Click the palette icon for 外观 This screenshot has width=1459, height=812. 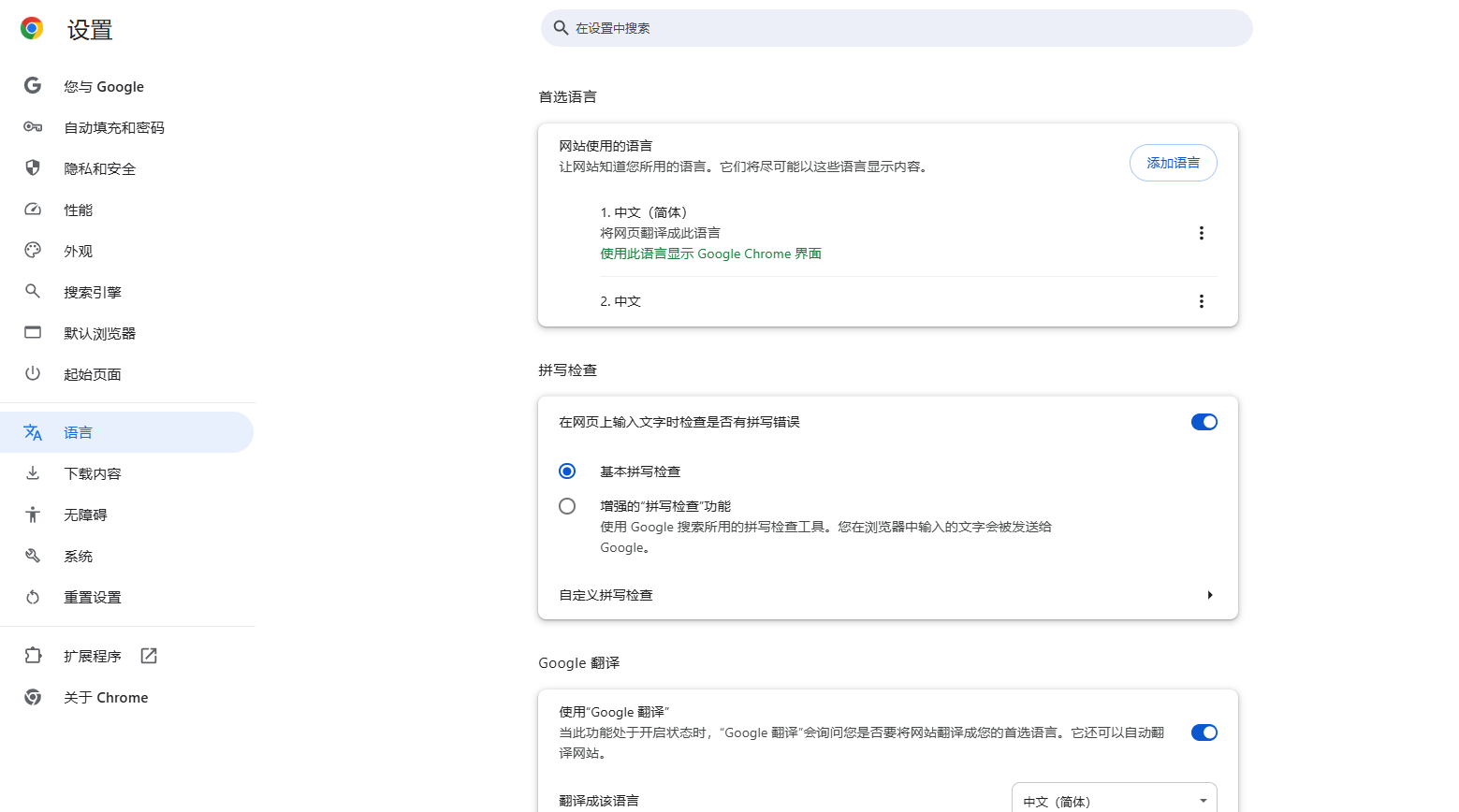click(33, 250)
